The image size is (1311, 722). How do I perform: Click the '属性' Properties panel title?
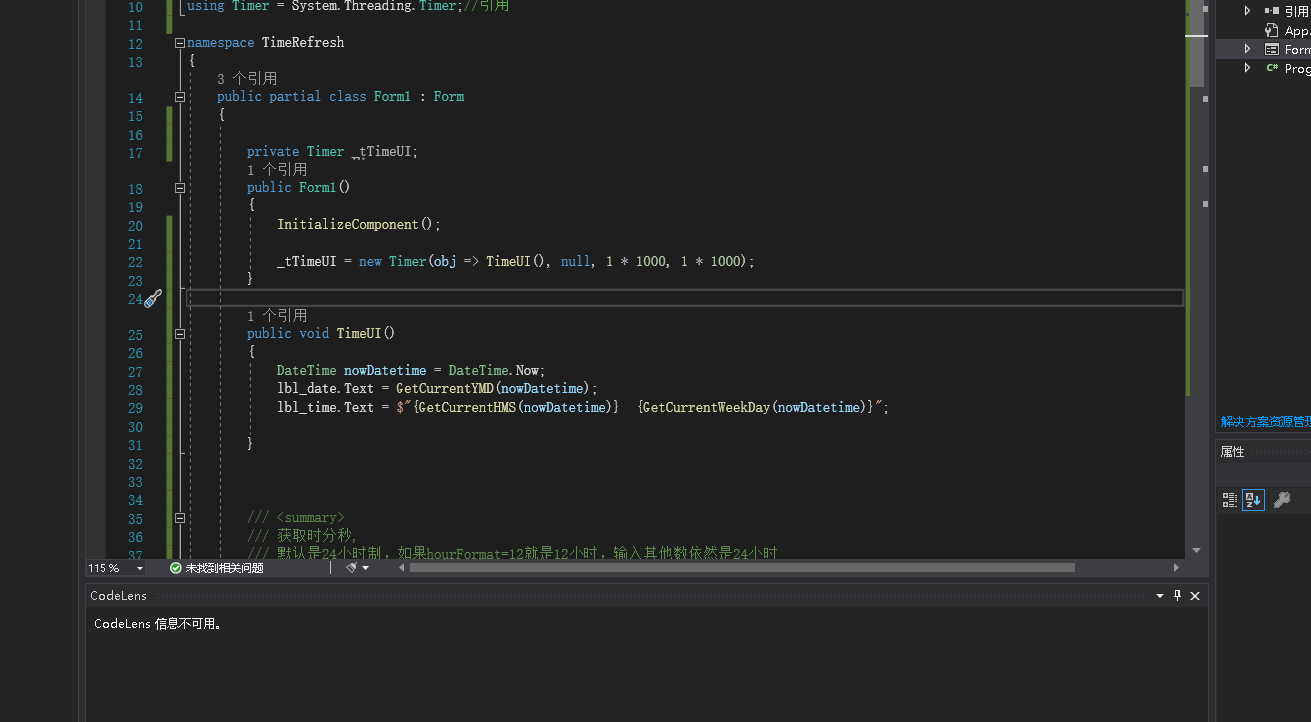[1232, 452]
